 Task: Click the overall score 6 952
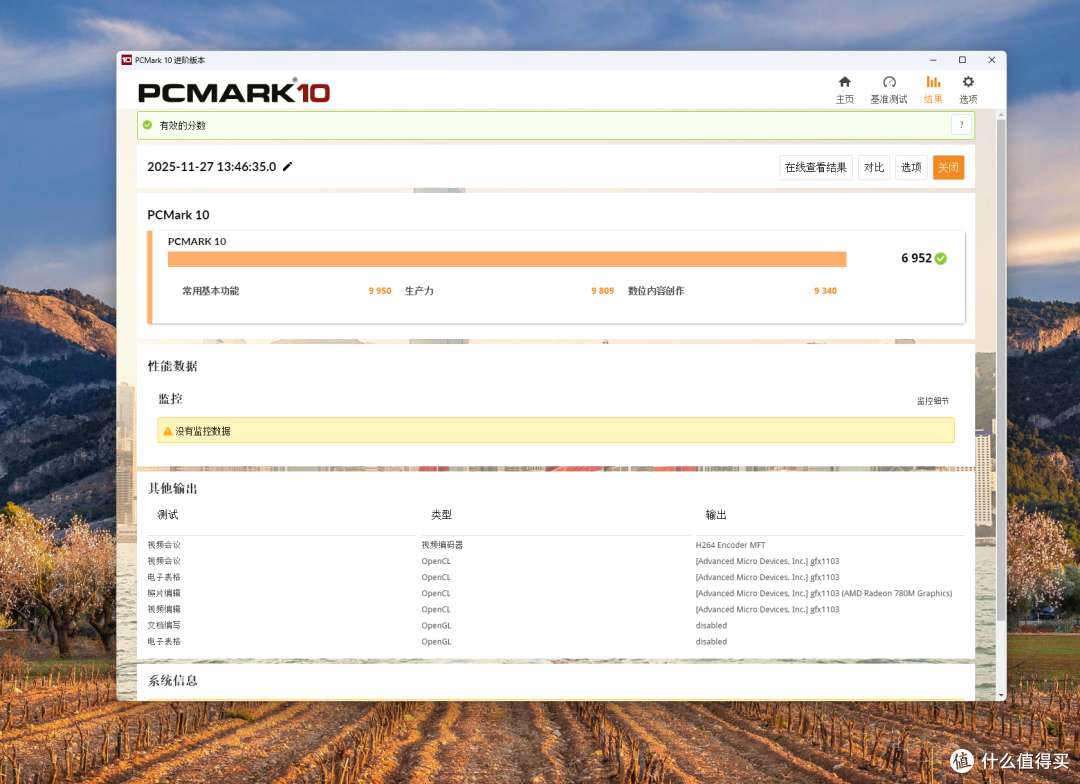(916, 258)
